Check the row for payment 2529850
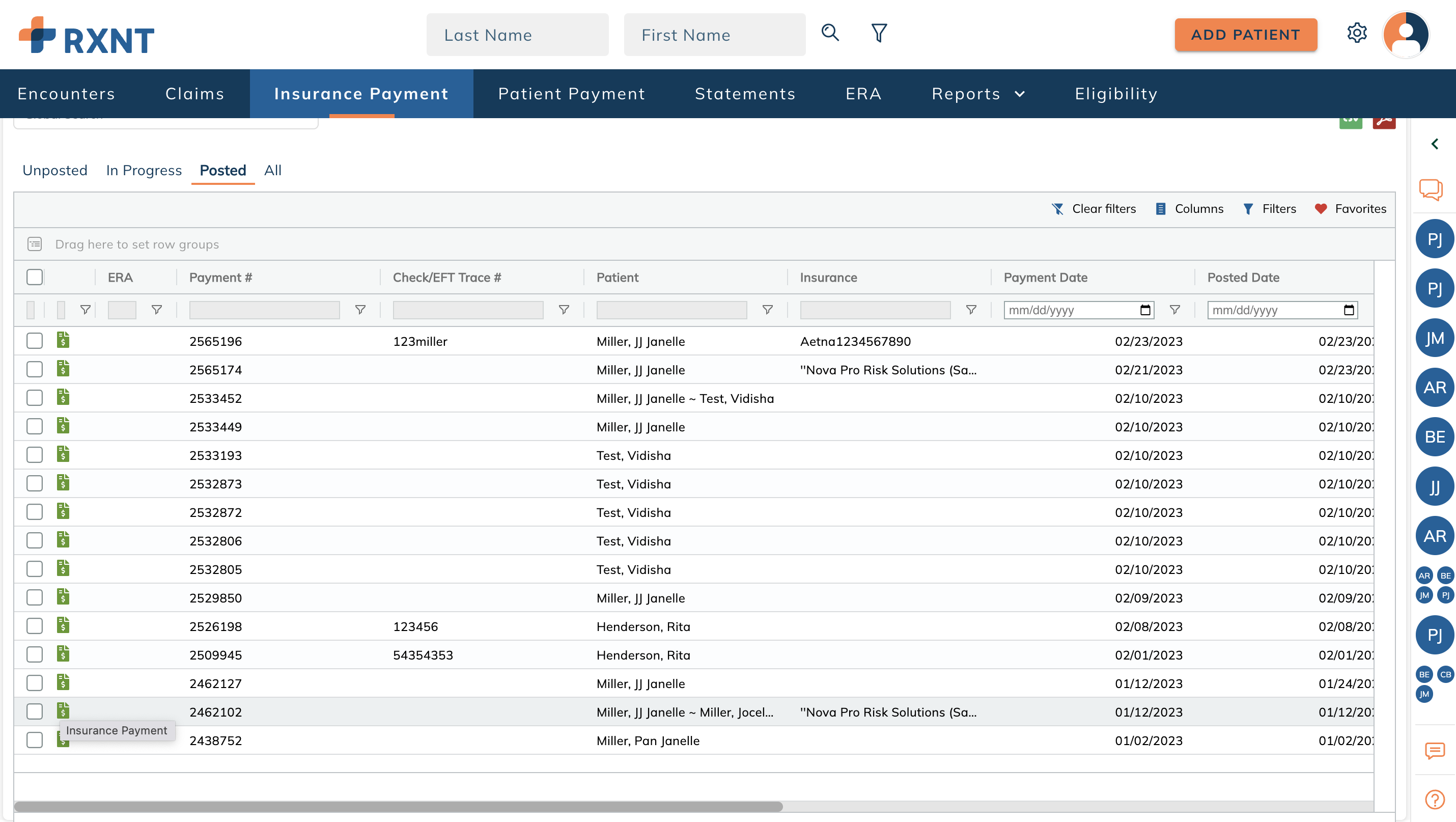 pos(35,598)
